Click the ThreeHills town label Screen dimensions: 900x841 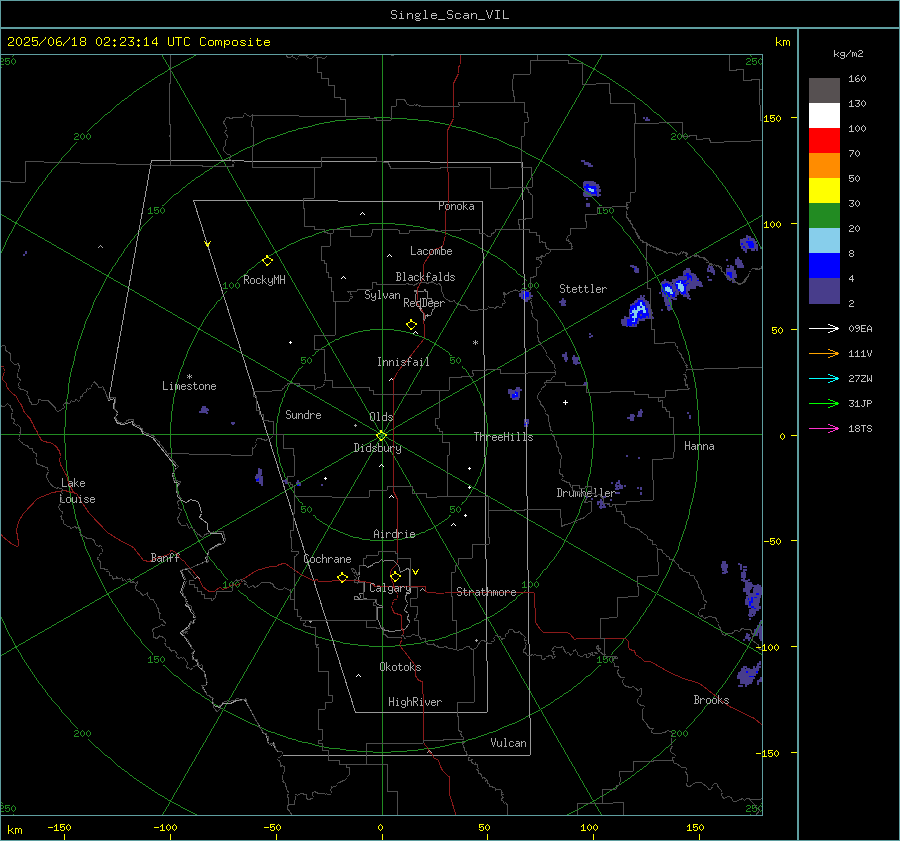click(503, 437)
